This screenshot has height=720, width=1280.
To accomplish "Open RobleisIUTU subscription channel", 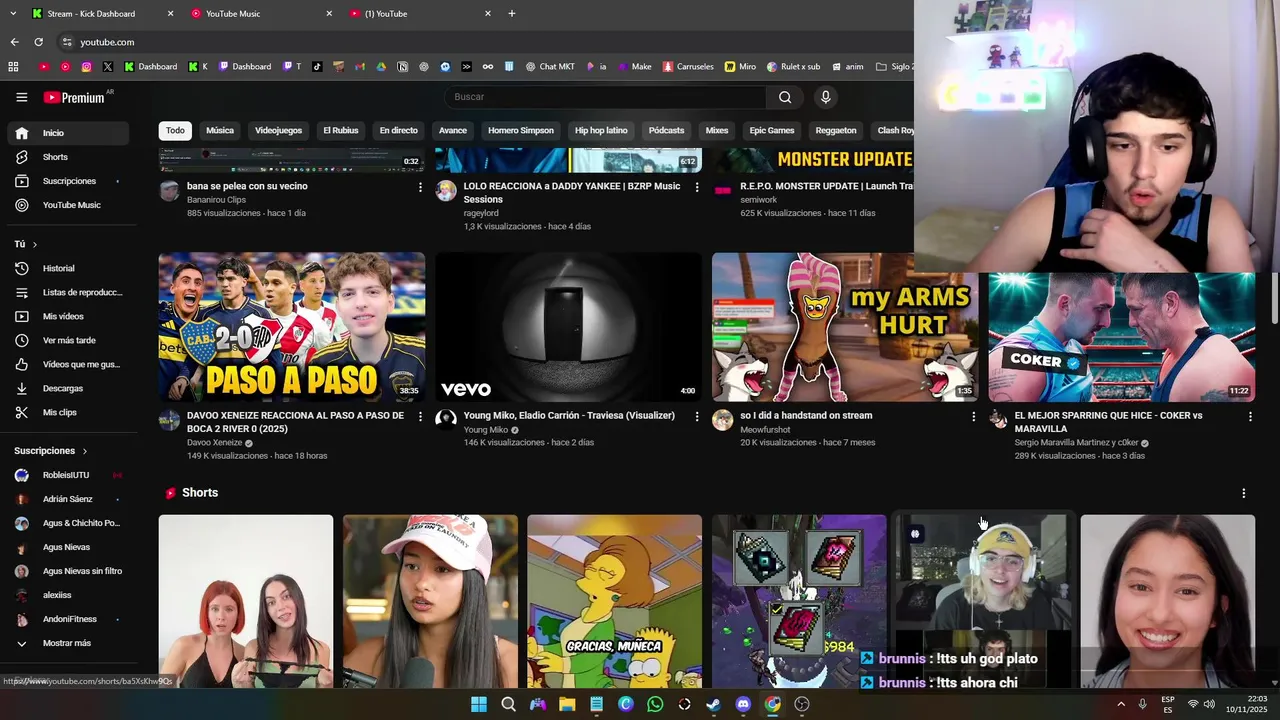I will [68, 475].
